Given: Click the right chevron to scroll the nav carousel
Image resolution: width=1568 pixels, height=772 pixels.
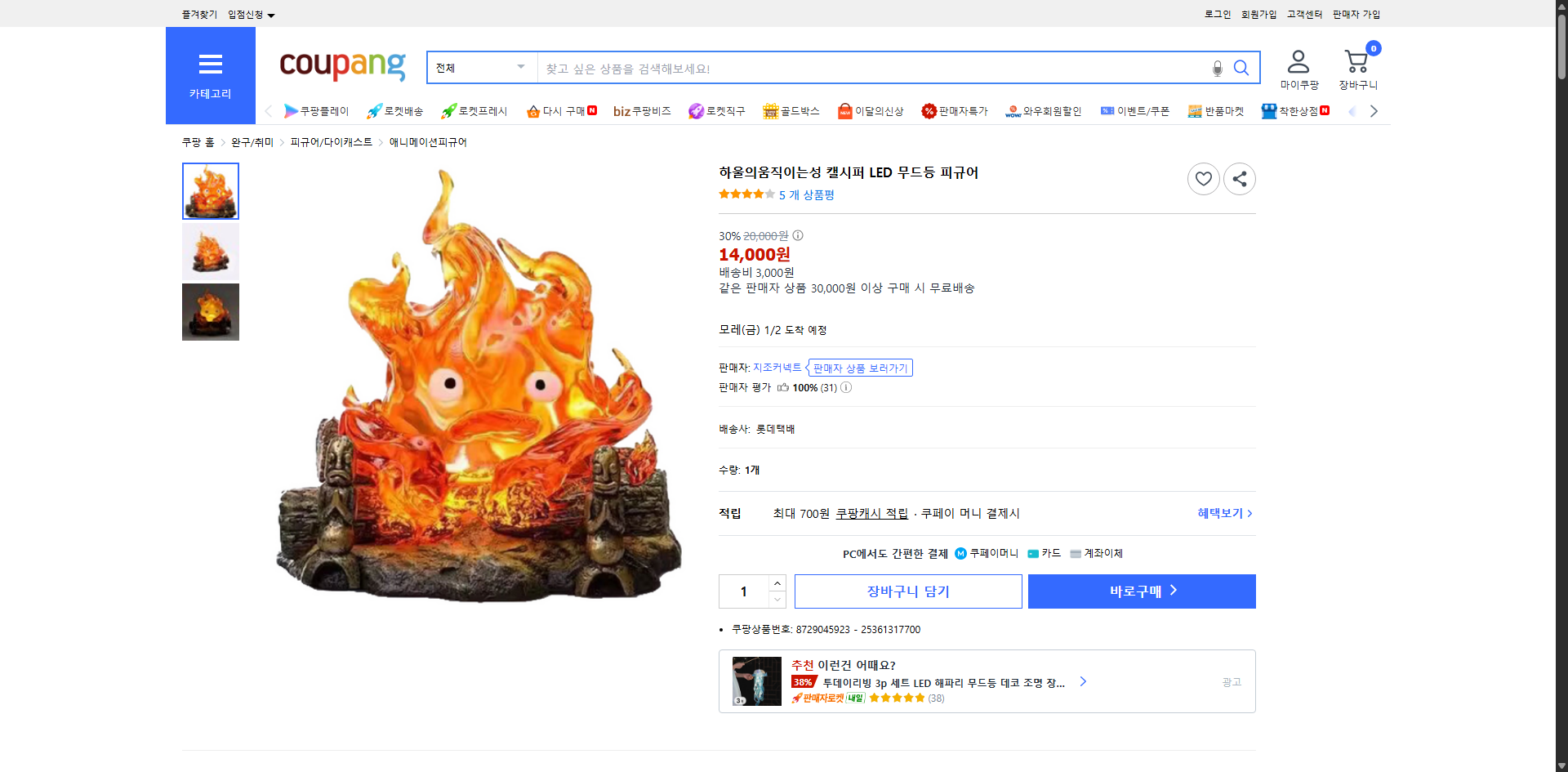Looking at the screenshot, I should coord(1374,111).
